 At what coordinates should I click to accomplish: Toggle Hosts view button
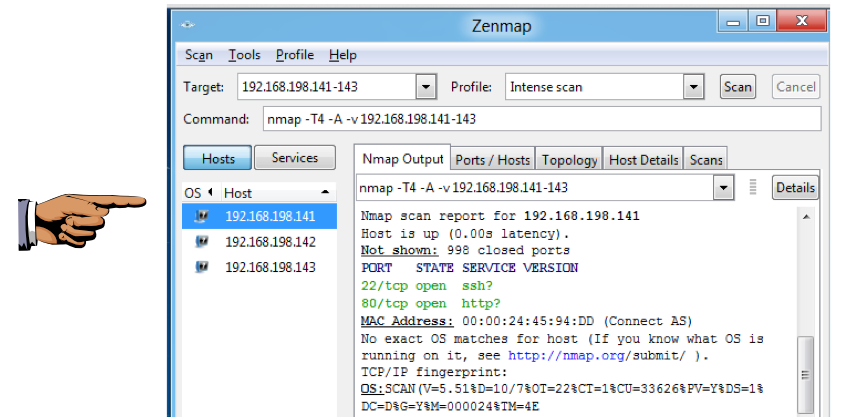pyautogui.click(x=218, y=158)
